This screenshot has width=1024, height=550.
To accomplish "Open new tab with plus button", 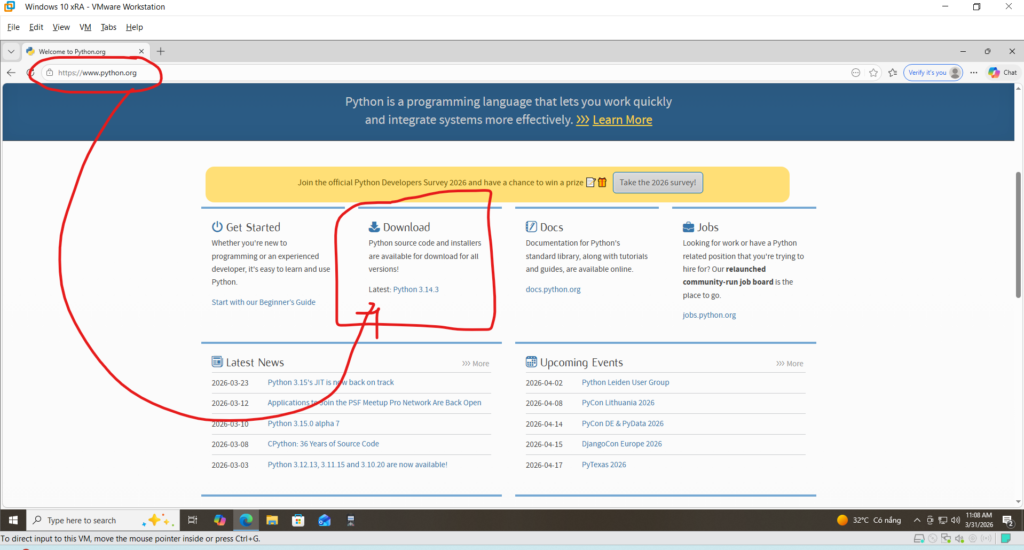I will [x=160, y=51].
